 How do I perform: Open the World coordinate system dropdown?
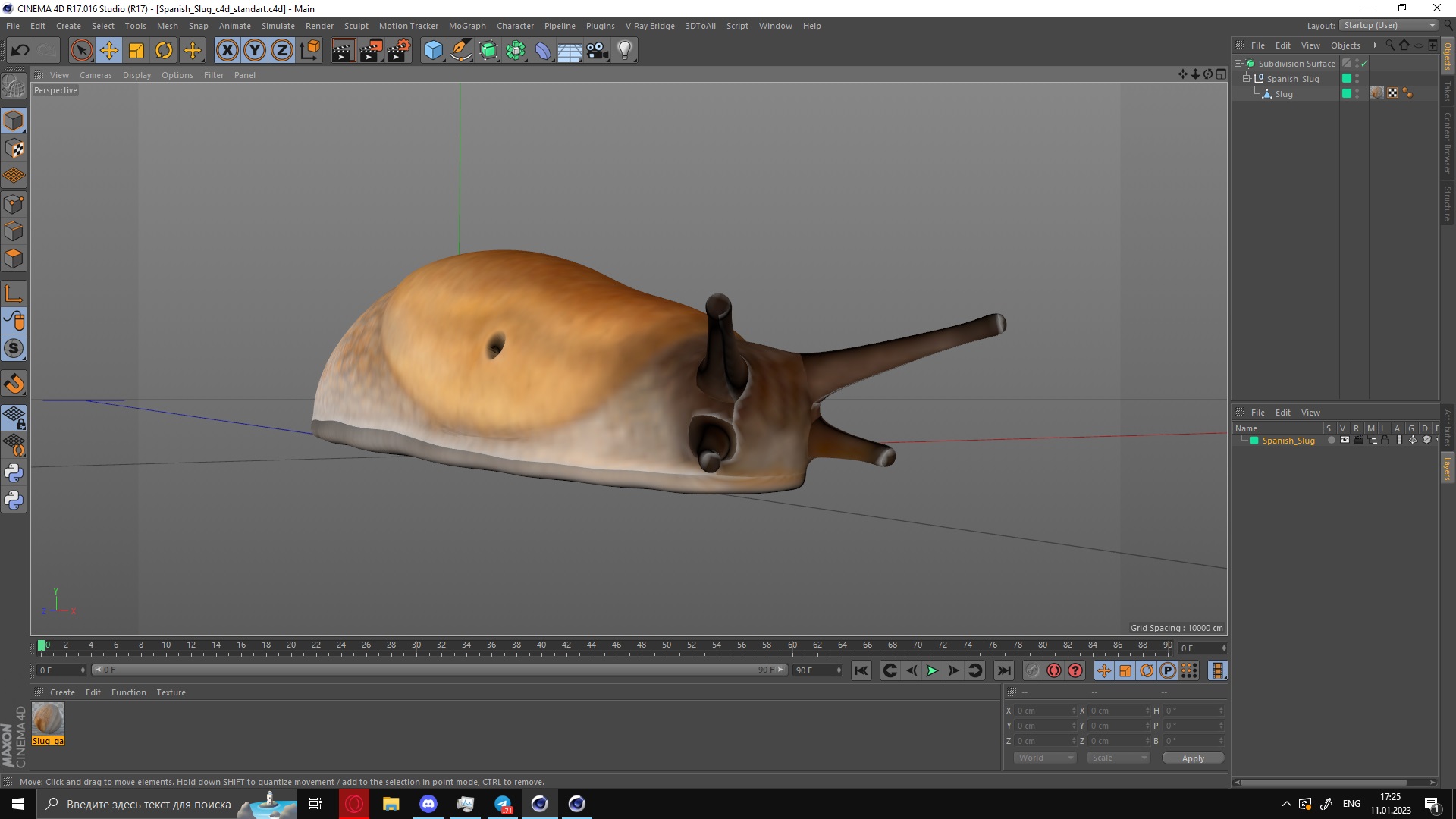(1045, 758)
